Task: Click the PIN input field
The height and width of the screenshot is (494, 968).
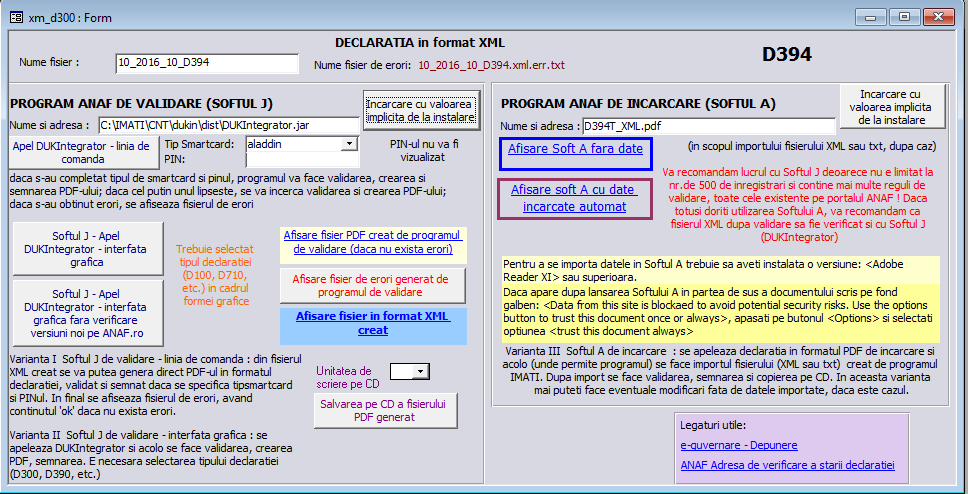Action: coord(302,160)
